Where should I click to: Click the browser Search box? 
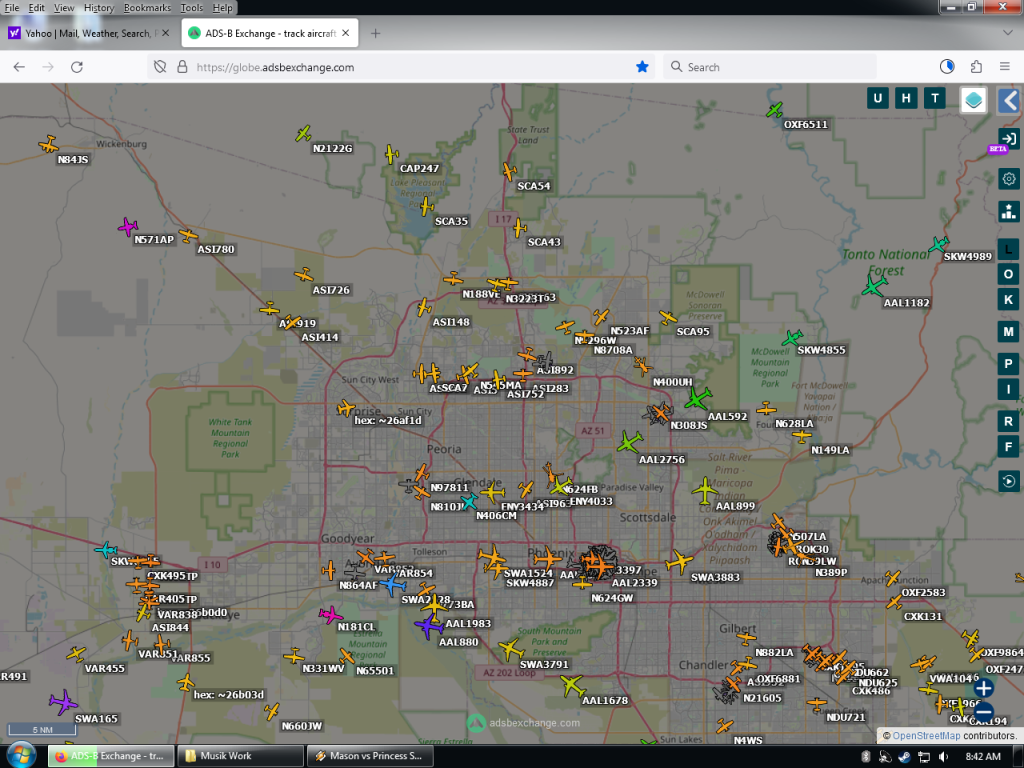tap(770, 67)
